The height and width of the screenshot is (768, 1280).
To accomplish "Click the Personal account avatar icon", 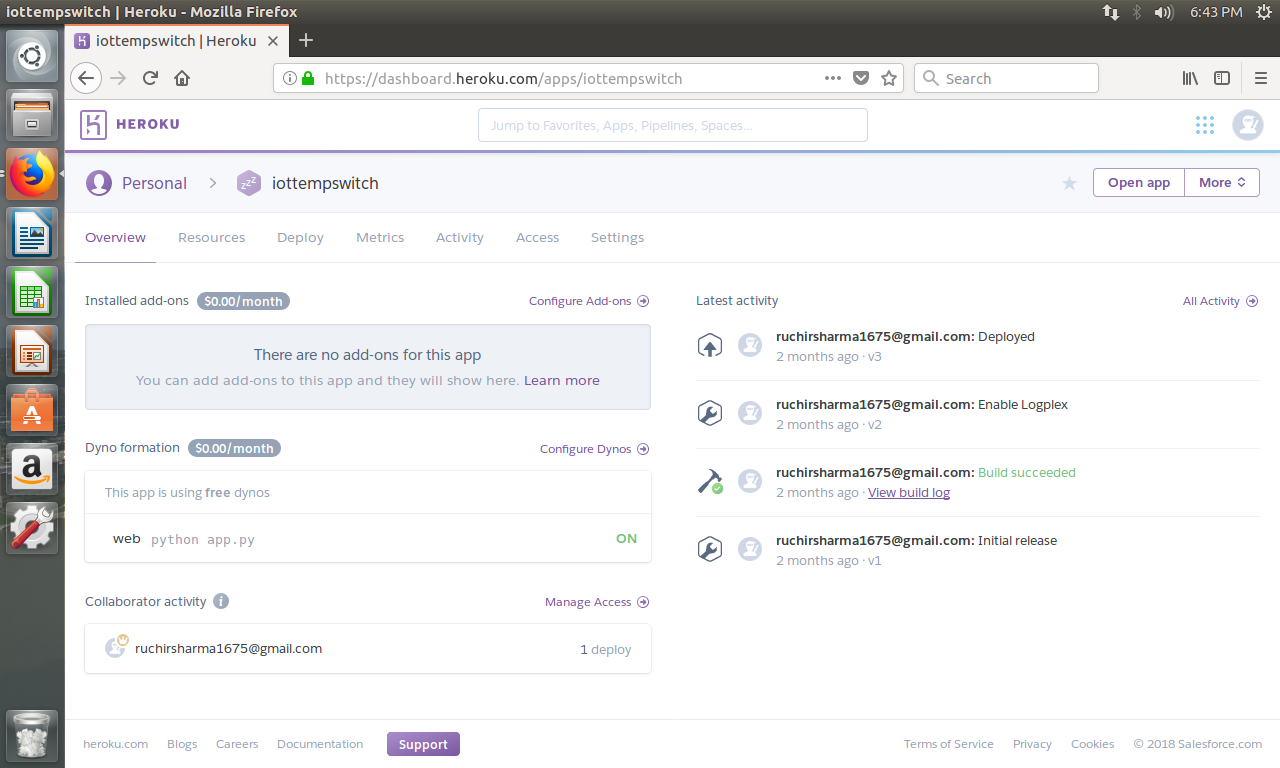I will tap(98, 183).
